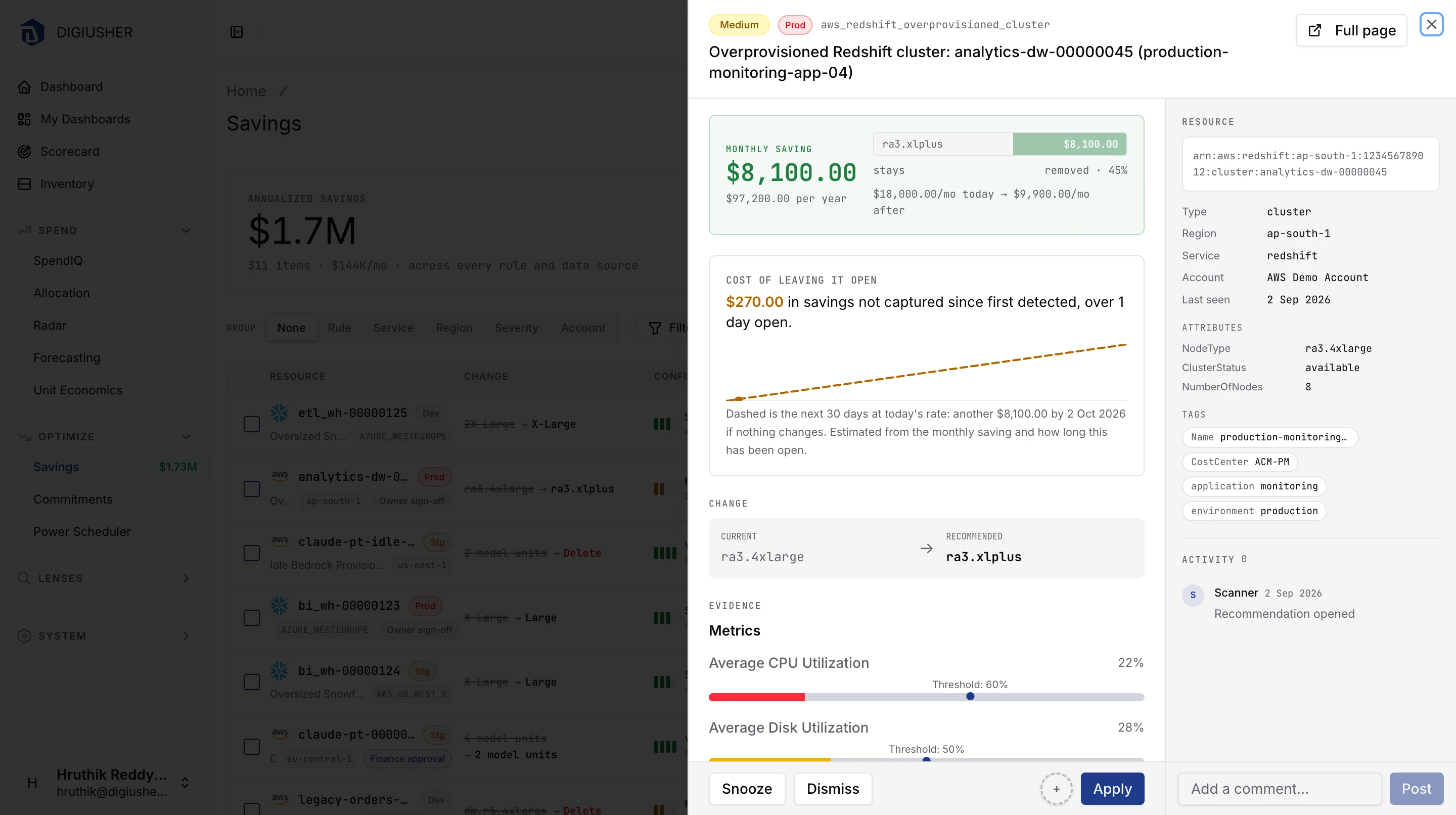Click the DigiUsher logo icon
Viewport: 1456px width, 815px height.
(x=32, y=32)
